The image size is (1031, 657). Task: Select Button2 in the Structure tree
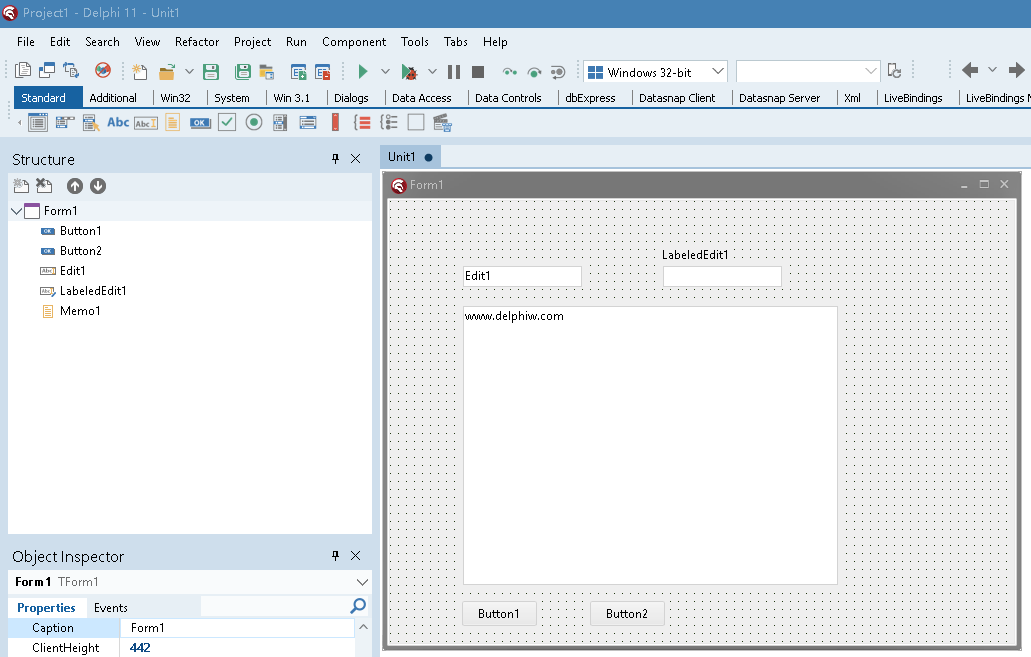[x=80, y=251]
